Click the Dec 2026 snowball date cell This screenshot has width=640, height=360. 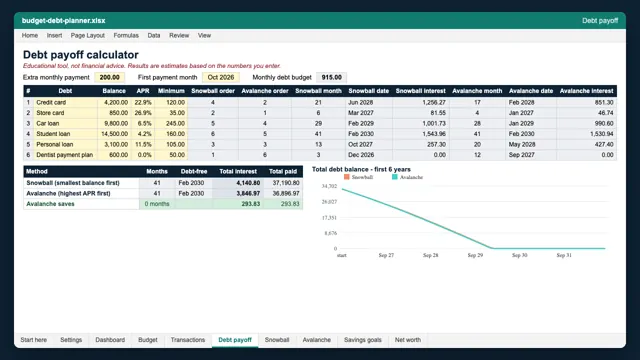coord(369,155)
